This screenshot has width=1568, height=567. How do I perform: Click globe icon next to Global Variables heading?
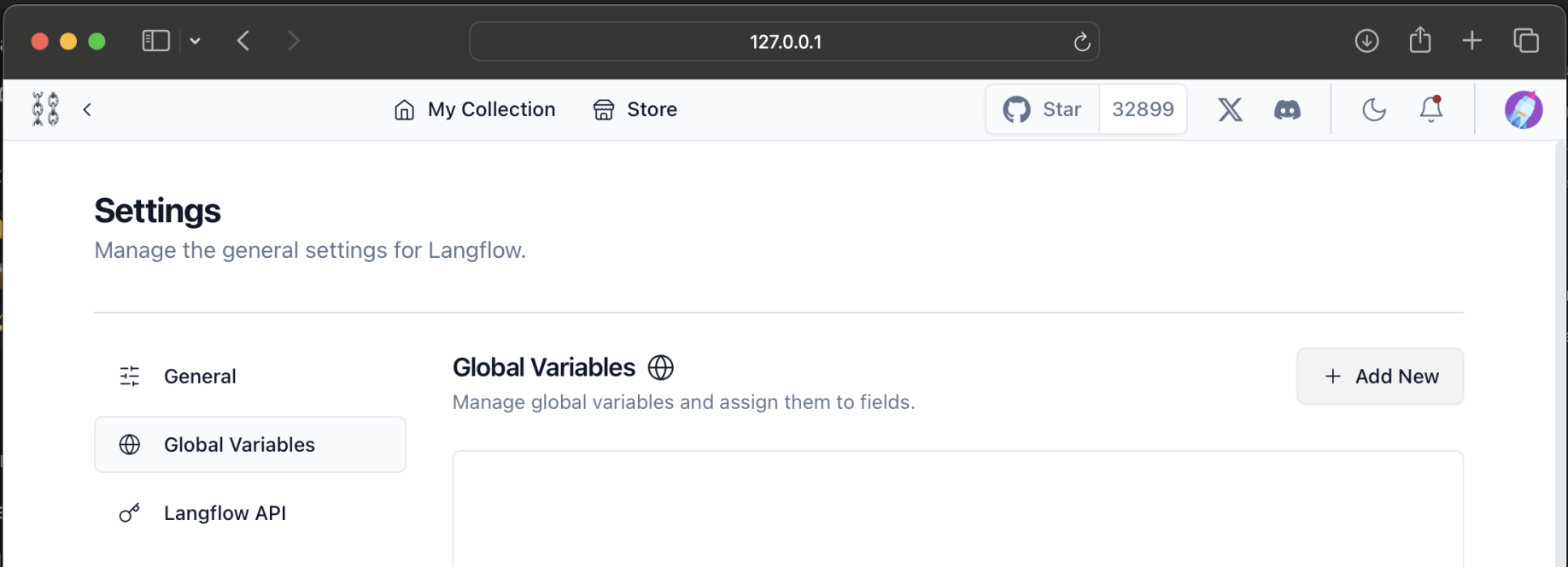point(661,367)
